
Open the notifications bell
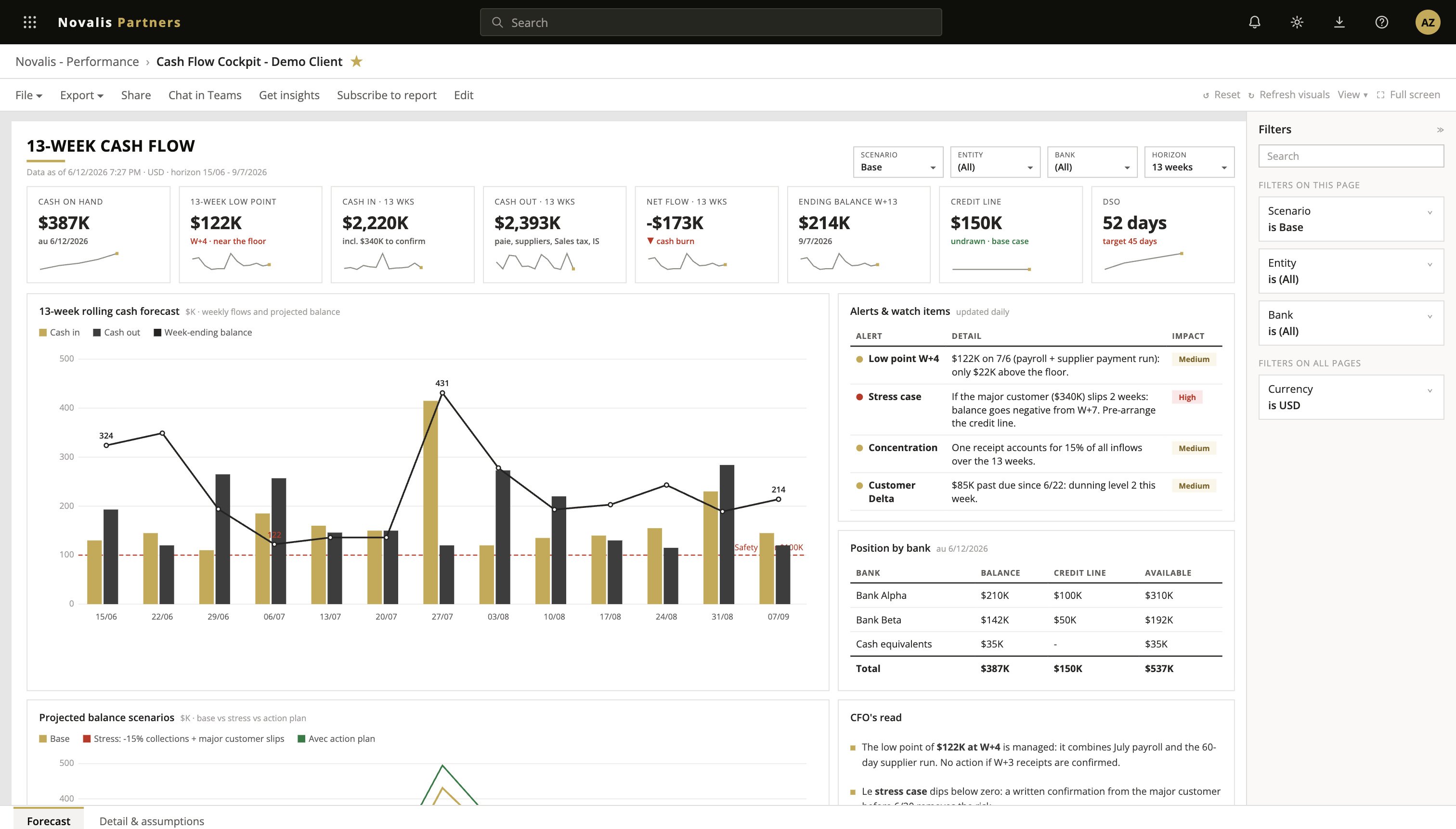1254,22
